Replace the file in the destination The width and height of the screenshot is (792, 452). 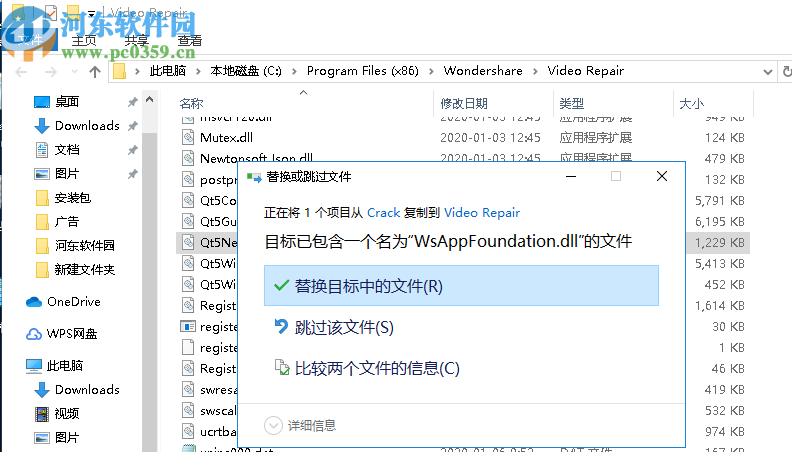(461, 286)
